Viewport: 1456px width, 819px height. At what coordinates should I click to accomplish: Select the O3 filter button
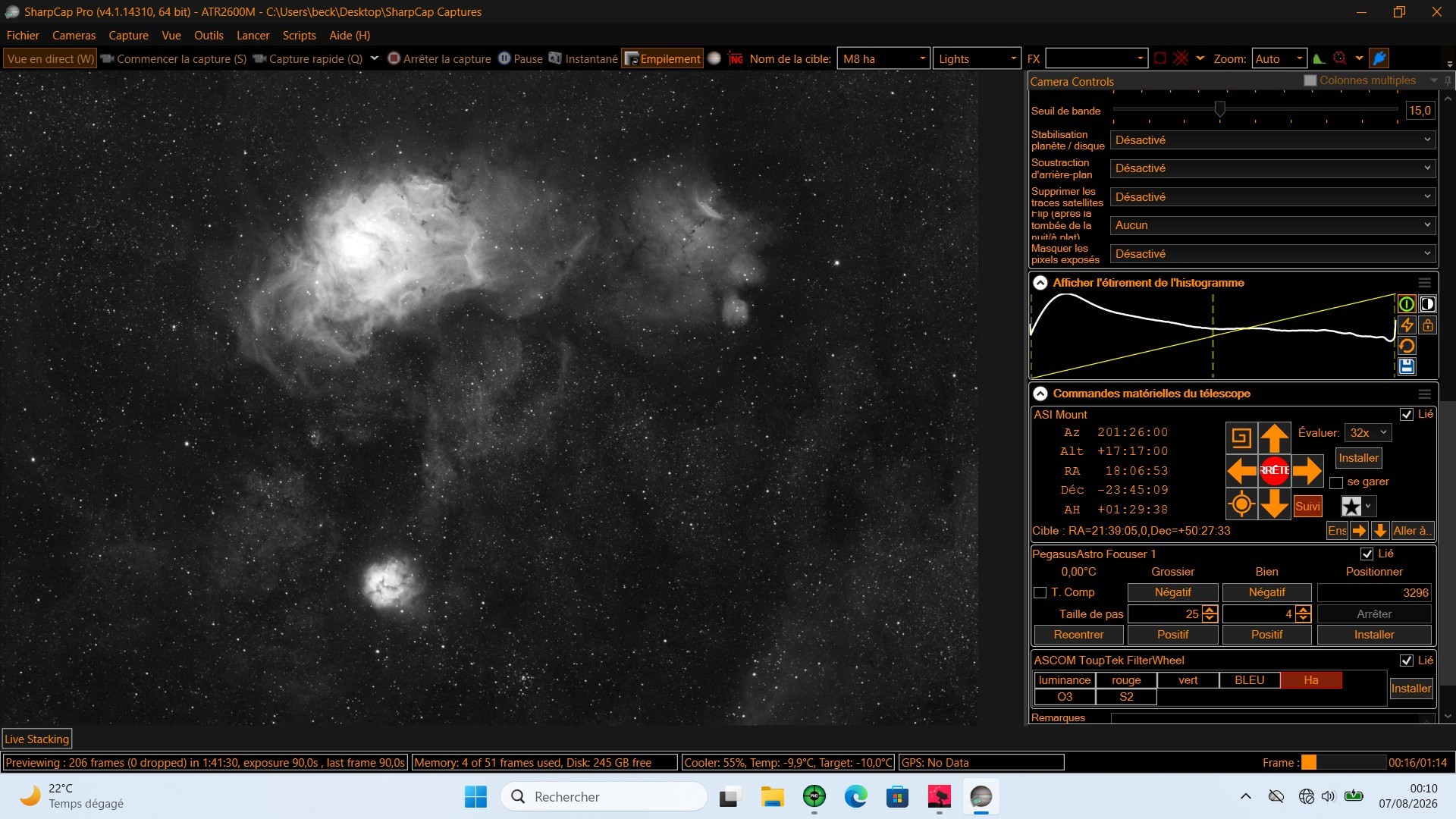click(x=1065, y=697)
